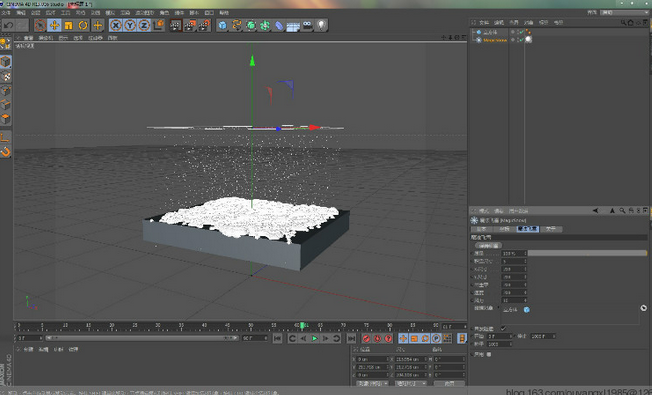Switch to the highlighted Magic Snow attribute tab

pyautogui.click(x=527, y=229)
